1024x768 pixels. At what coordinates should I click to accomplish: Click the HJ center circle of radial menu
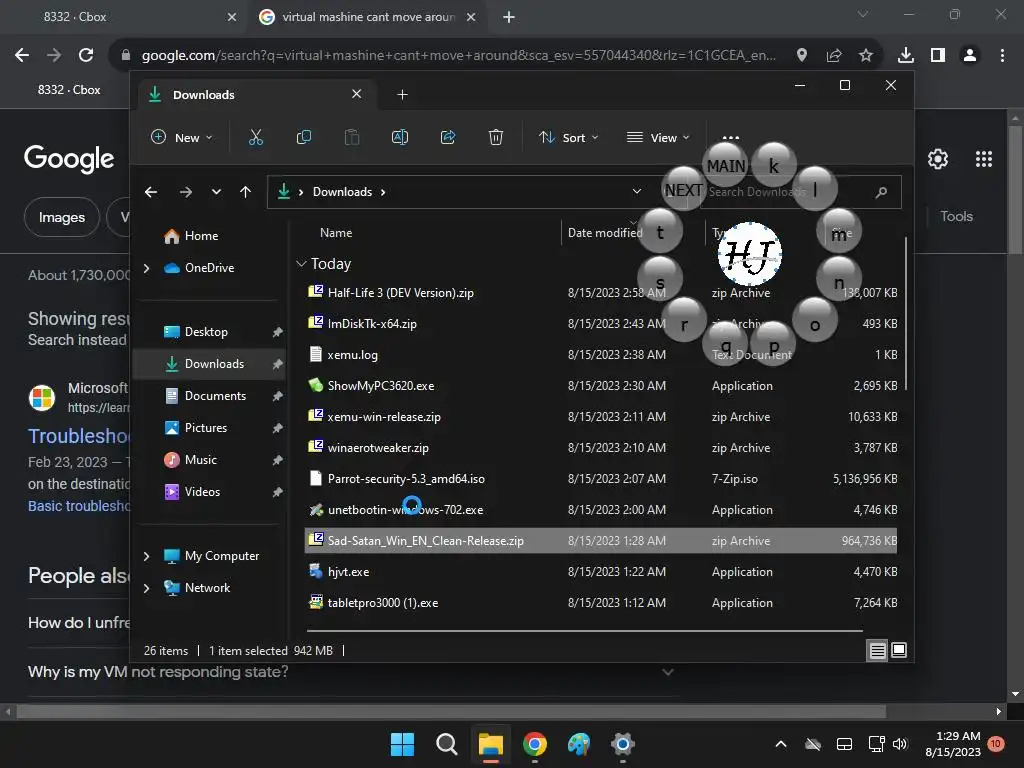click(x=750, y=255)
